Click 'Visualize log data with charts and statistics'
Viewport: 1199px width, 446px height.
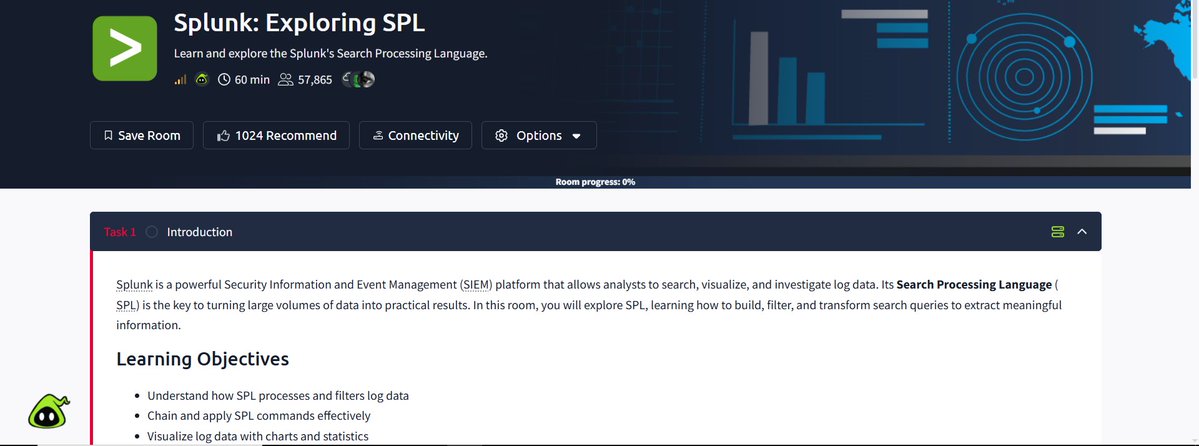tap(258, 436)
